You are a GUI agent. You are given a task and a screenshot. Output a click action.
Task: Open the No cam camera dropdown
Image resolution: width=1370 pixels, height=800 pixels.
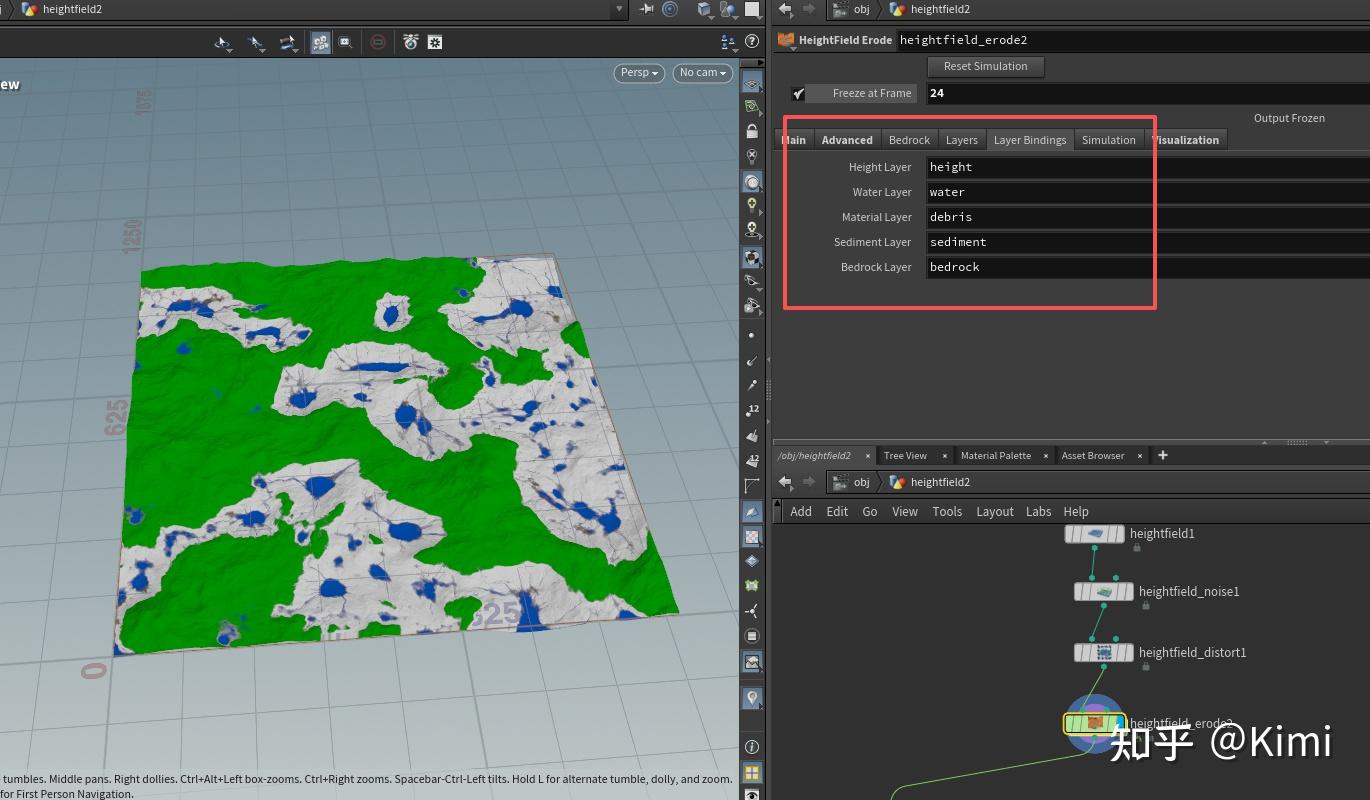[703, 72]
